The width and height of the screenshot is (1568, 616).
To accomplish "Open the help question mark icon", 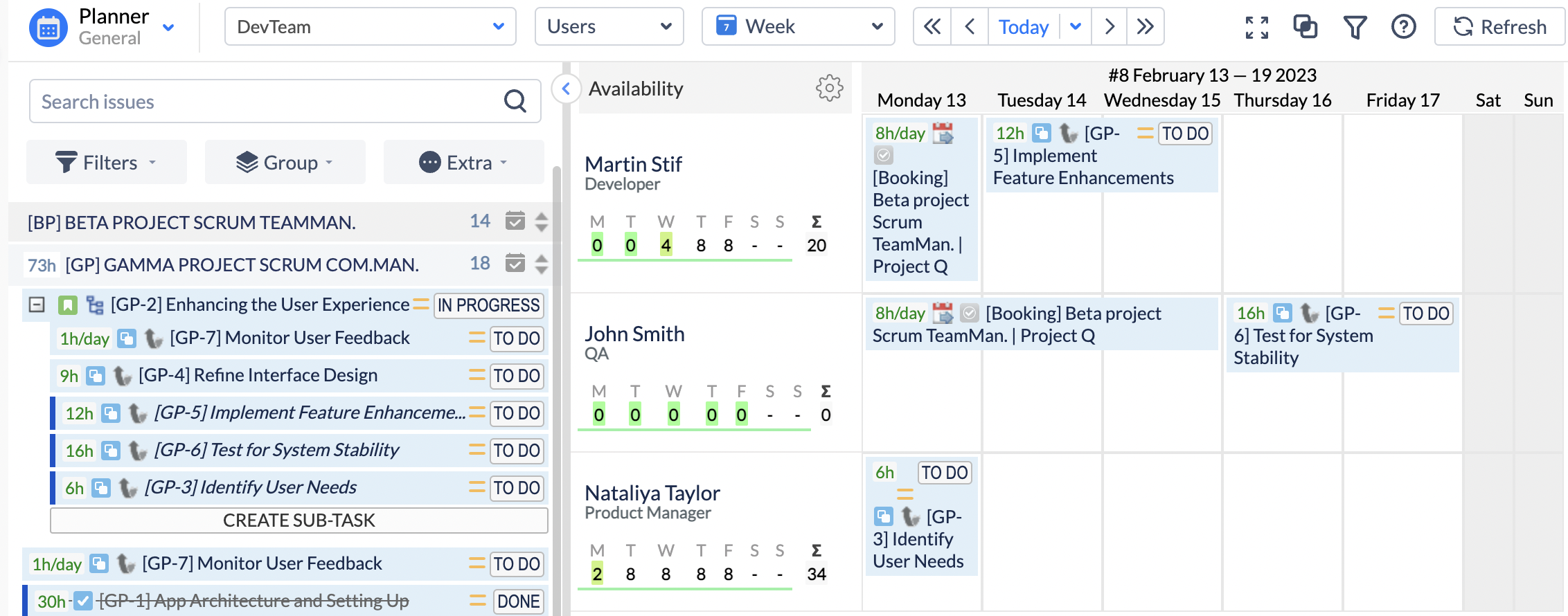I will [1403, 27].
